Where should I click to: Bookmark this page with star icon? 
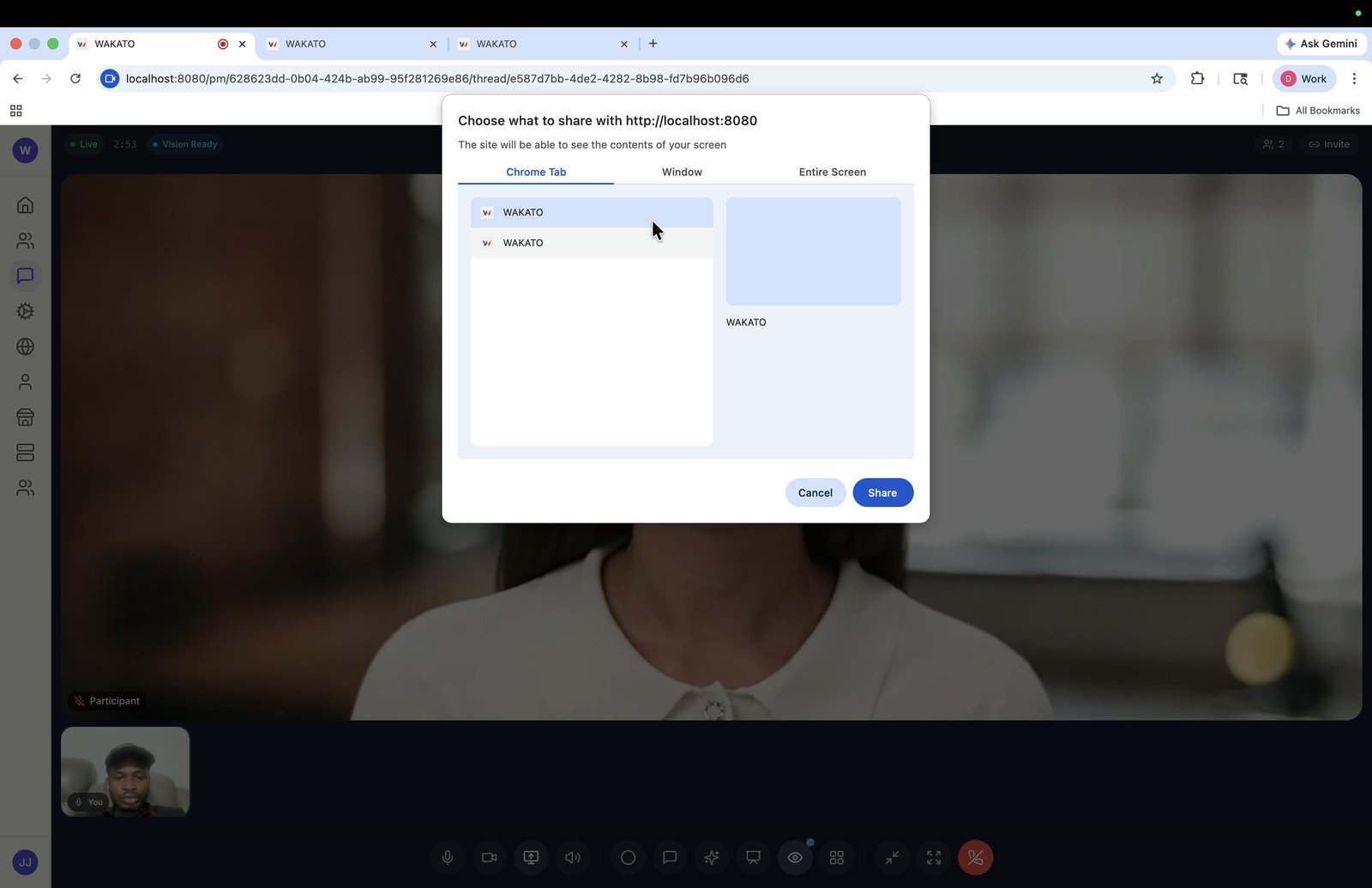pyautogui.click(x=1157, y=79)
